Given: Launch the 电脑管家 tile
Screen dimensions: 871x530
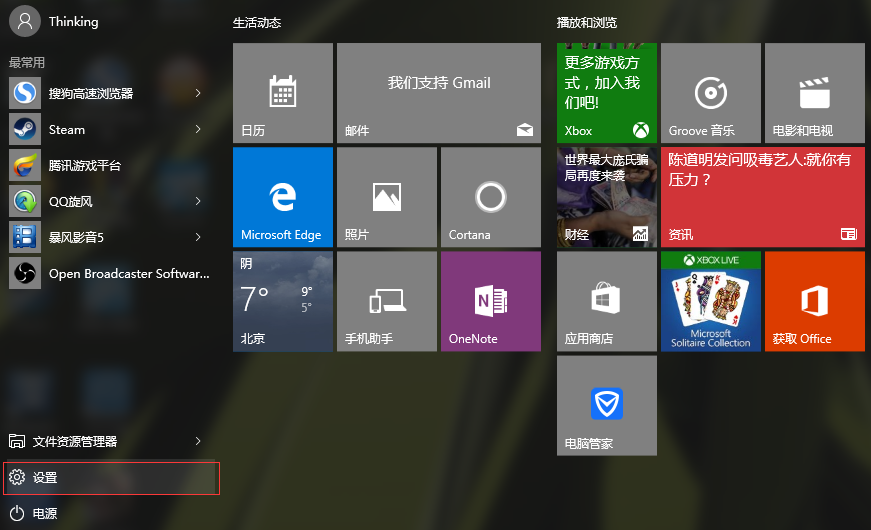Looking at the screenshot, I should (x=607, y=406).
